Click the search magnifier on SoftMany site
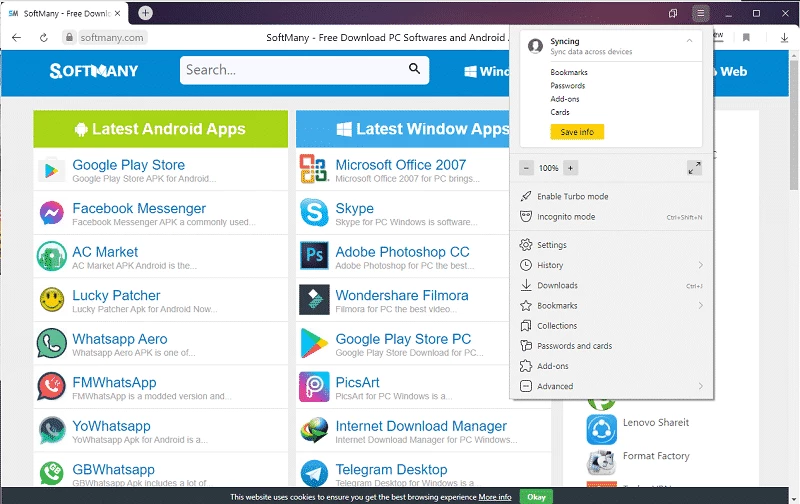This screenshot has width=800, height=504. click(x=415, y=70)
